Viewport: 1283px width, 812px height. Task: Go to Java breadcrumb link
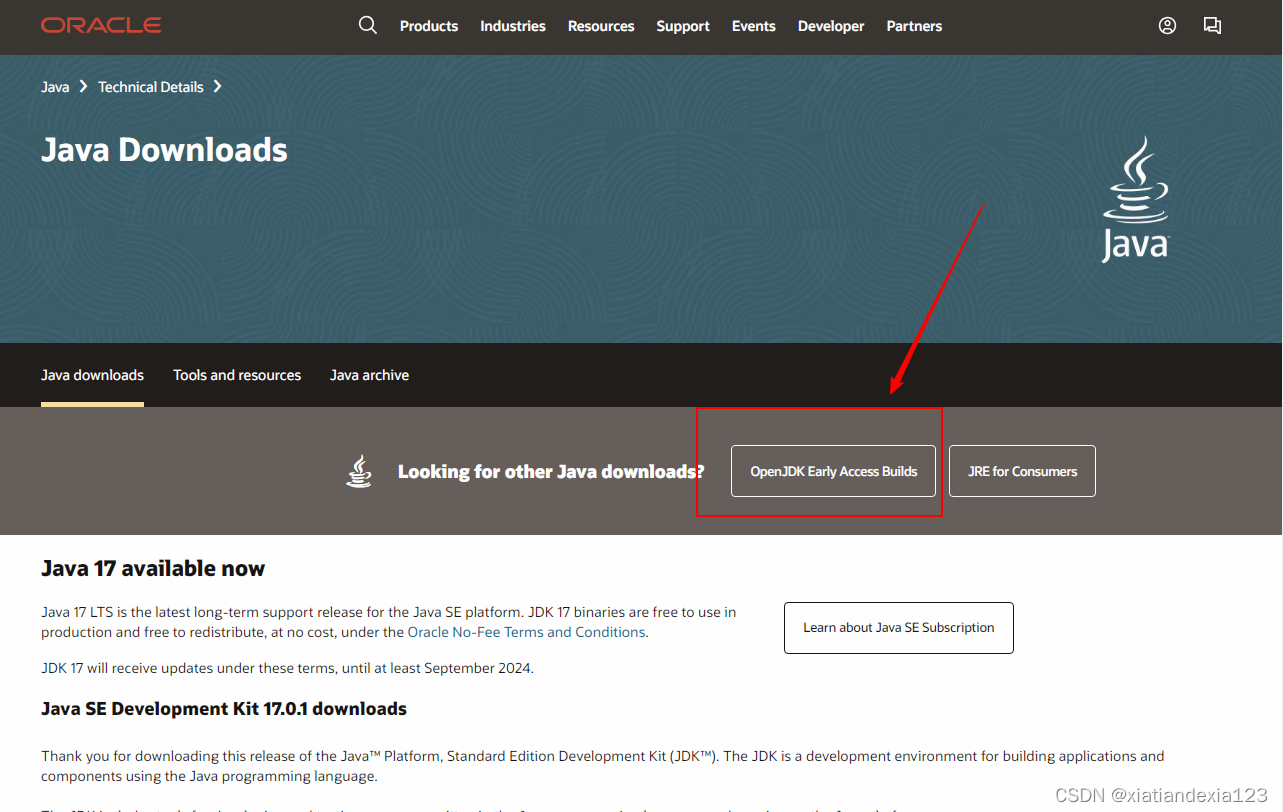click(55, 87)
